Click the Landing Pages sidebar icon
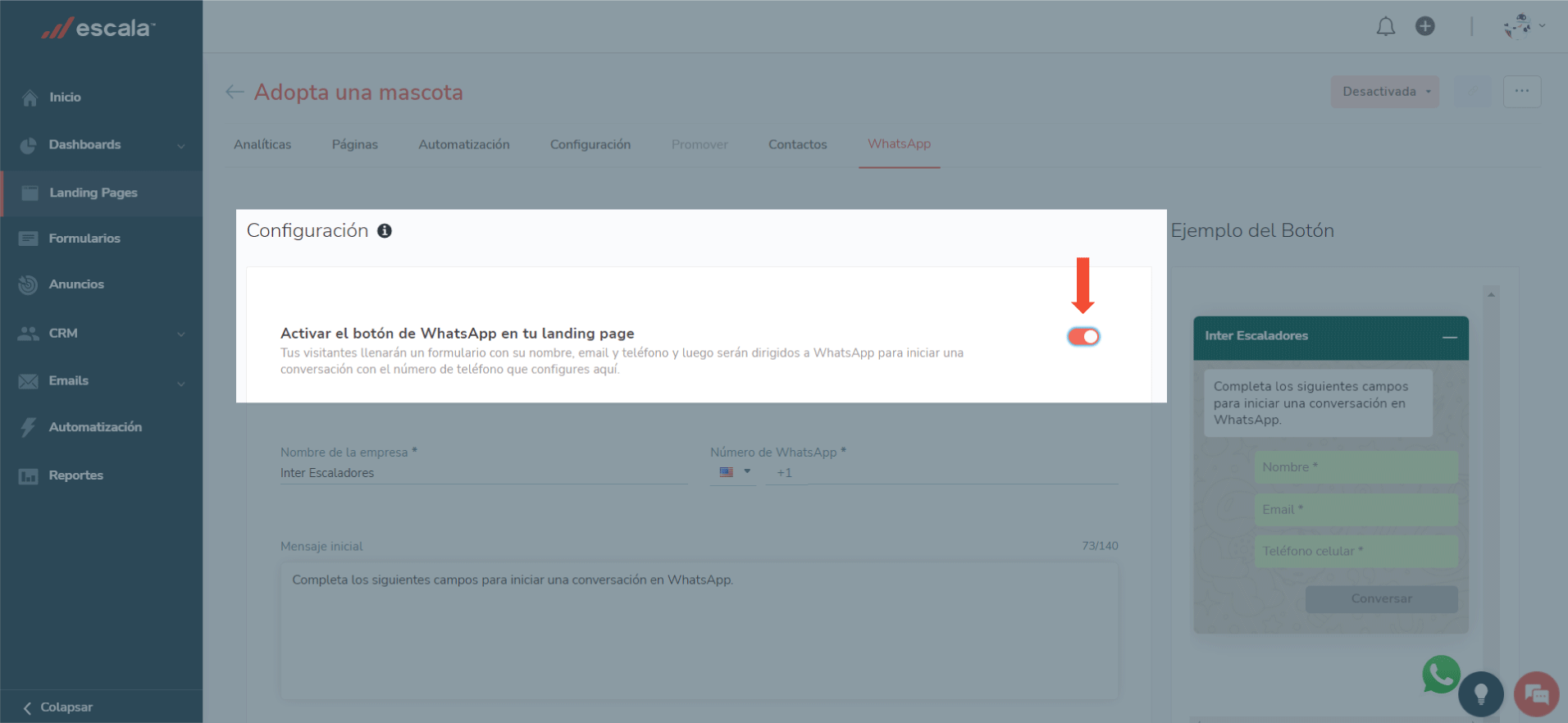 (x=30, y=193)
